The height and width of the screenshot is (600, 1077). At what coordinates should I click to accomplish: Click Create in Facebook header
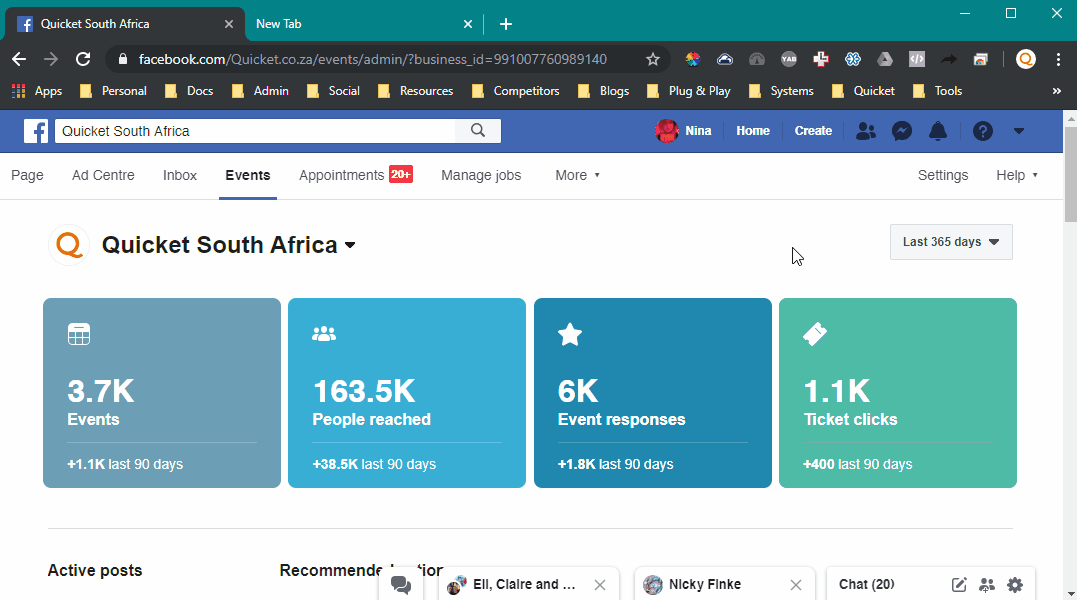(x=813, y=130)
